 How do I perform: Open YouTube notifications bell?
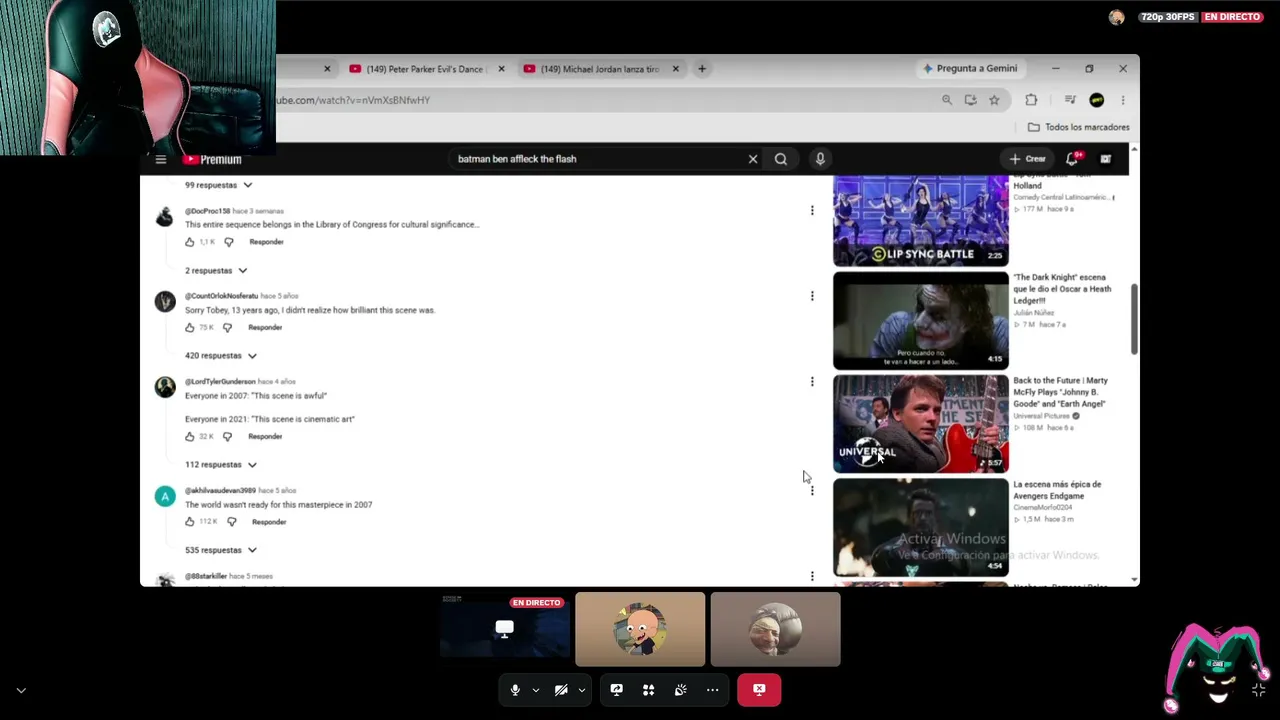click(1072, 159)
